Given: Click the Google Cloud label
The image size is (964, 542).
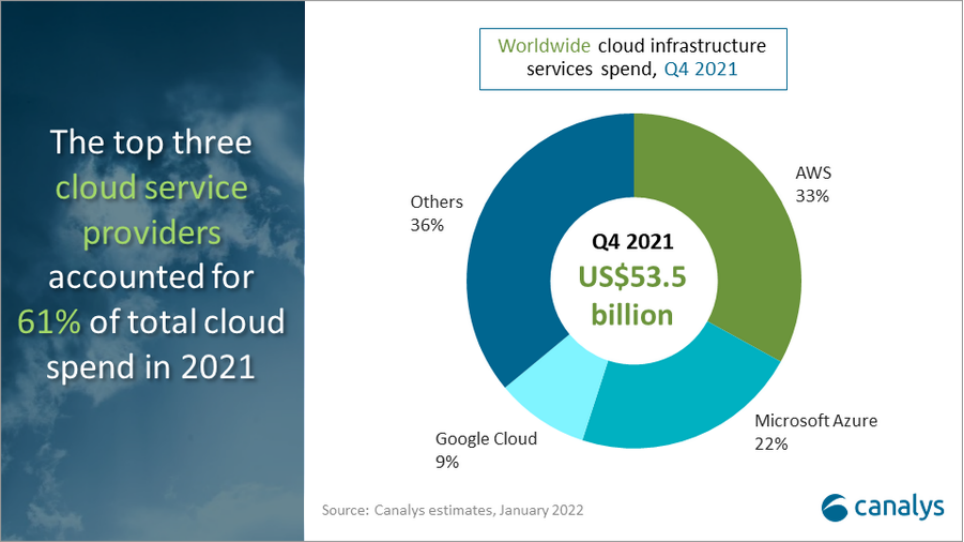Looking at the screenshot, I should [x=486, y=439].
